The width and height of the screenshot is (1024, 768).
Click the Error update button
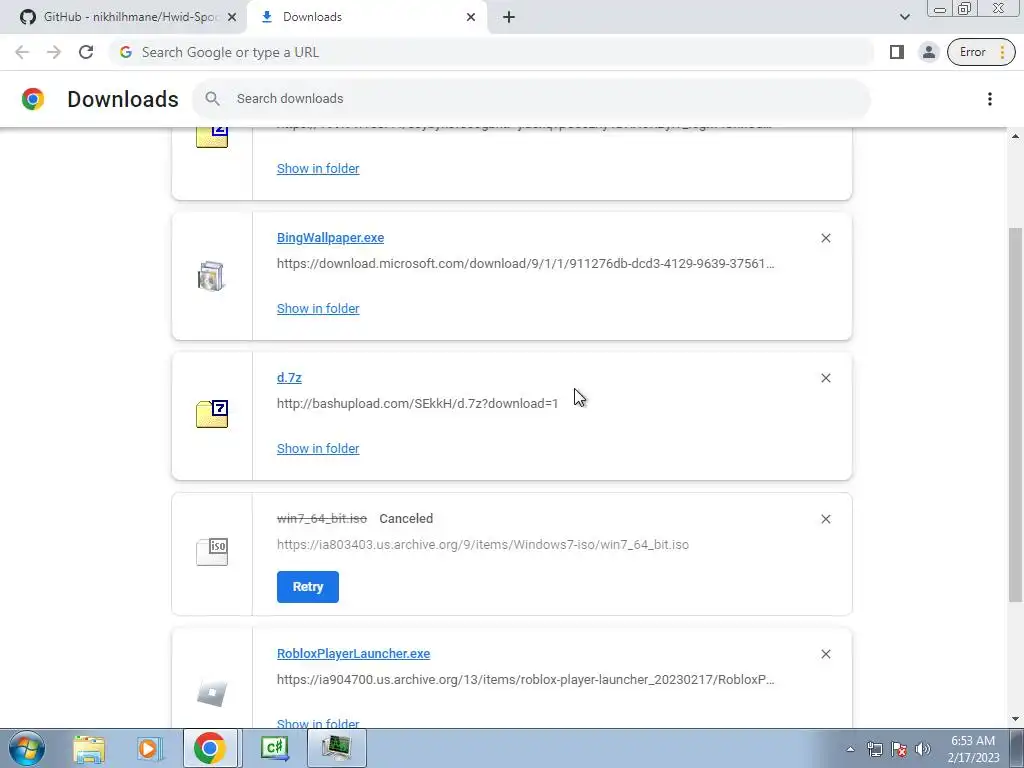[981, 52]
